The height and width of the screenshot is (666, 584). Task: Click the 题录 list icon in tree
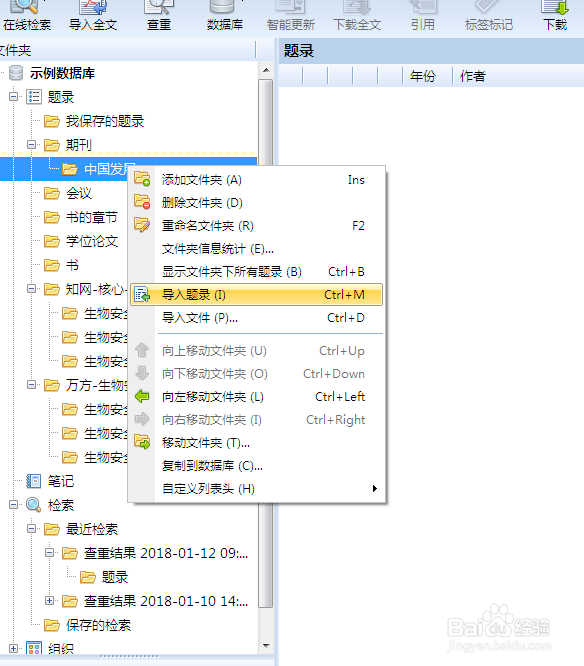[34, 97]
